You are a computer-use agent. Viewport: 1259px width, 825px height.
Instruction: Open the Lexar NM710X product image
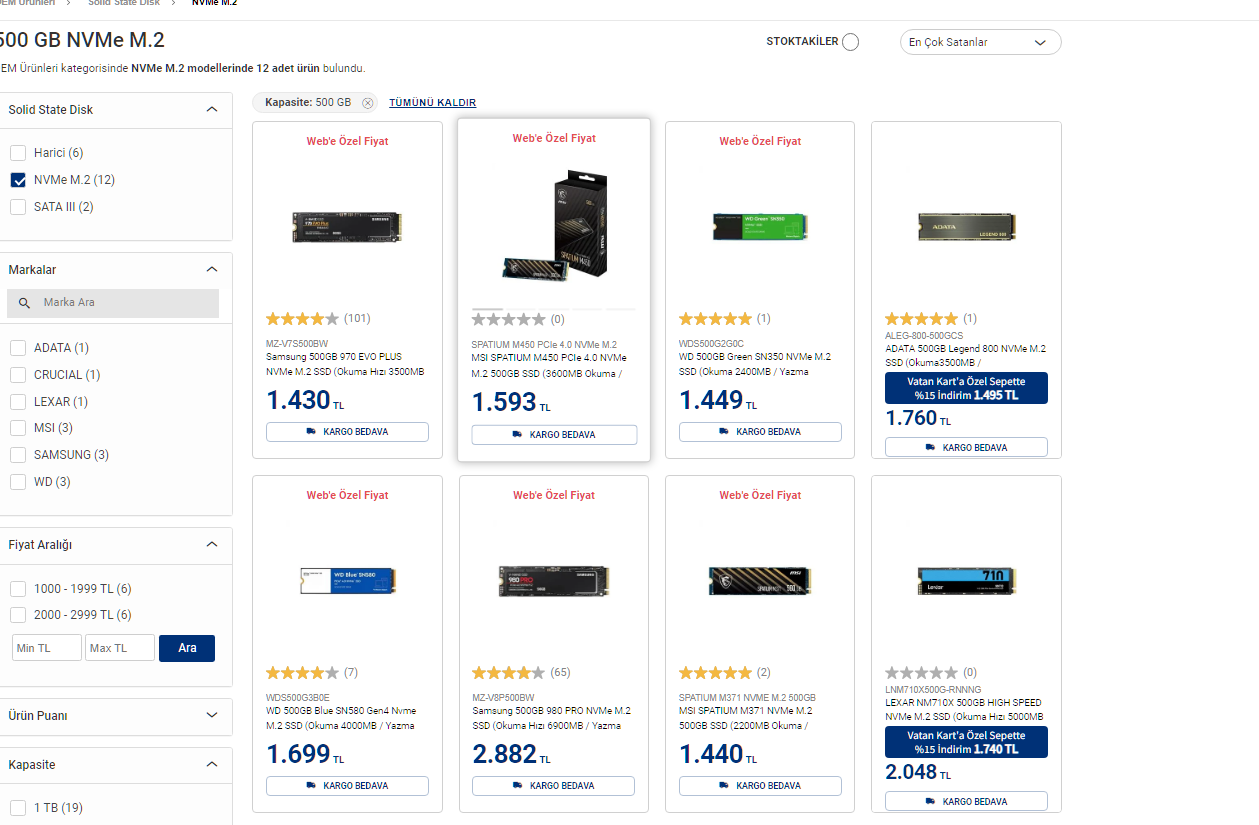[966, 581]
